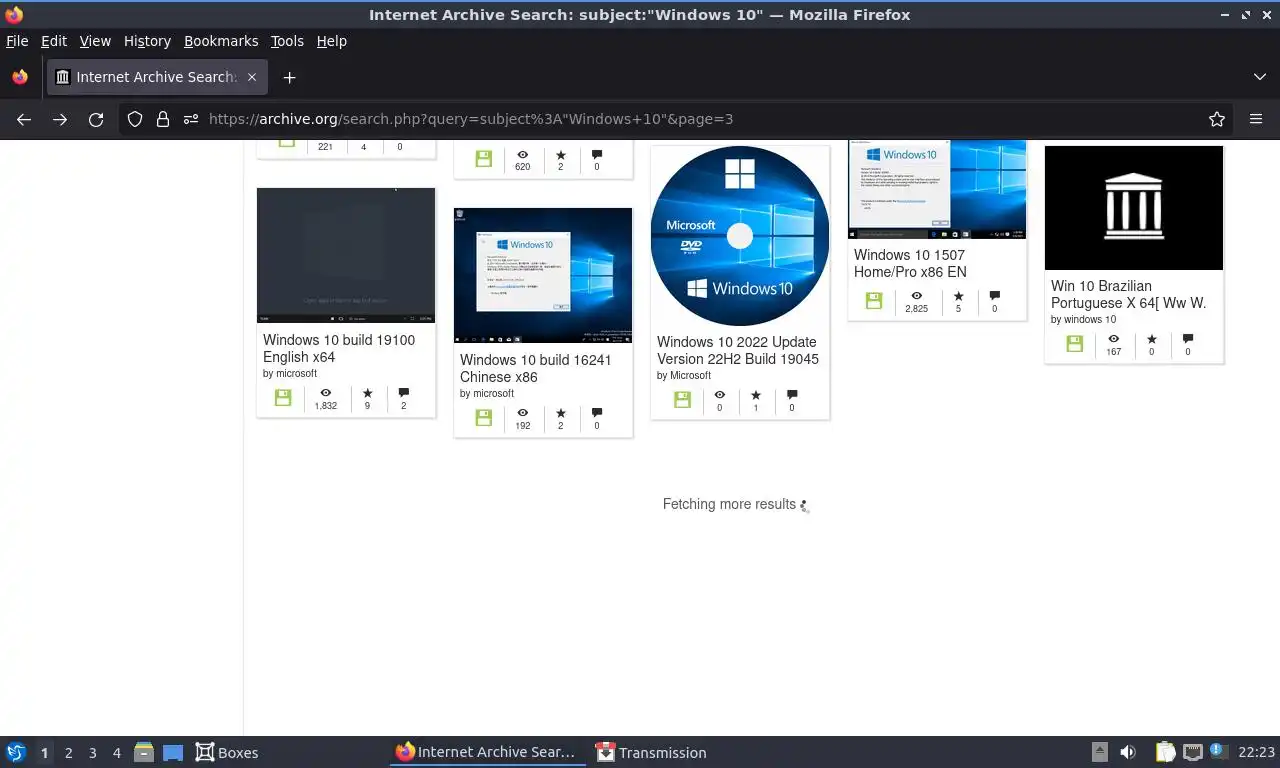
Task: View site security lock info
Action: 163,119
